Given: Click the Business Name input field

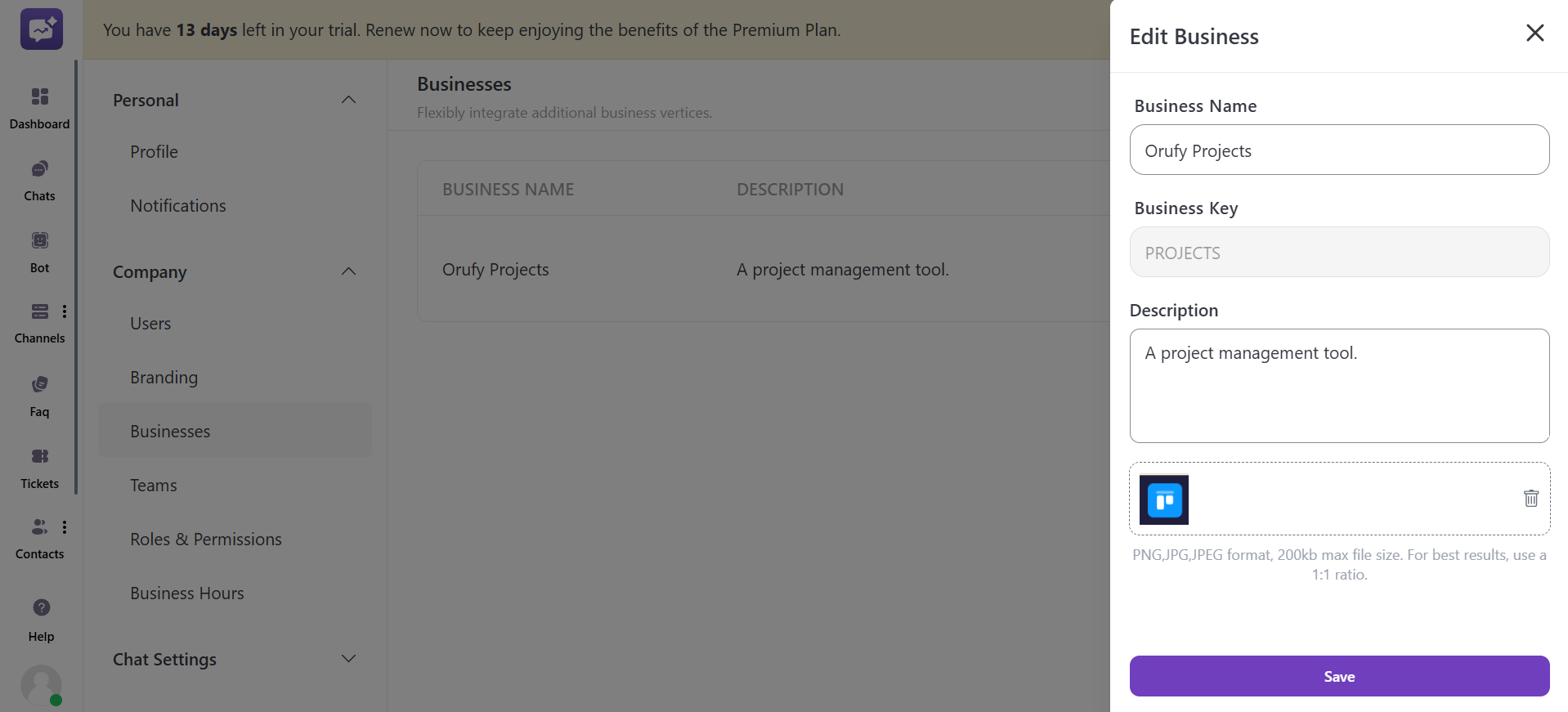Looking at the screenshot, I should point(1338,150).
